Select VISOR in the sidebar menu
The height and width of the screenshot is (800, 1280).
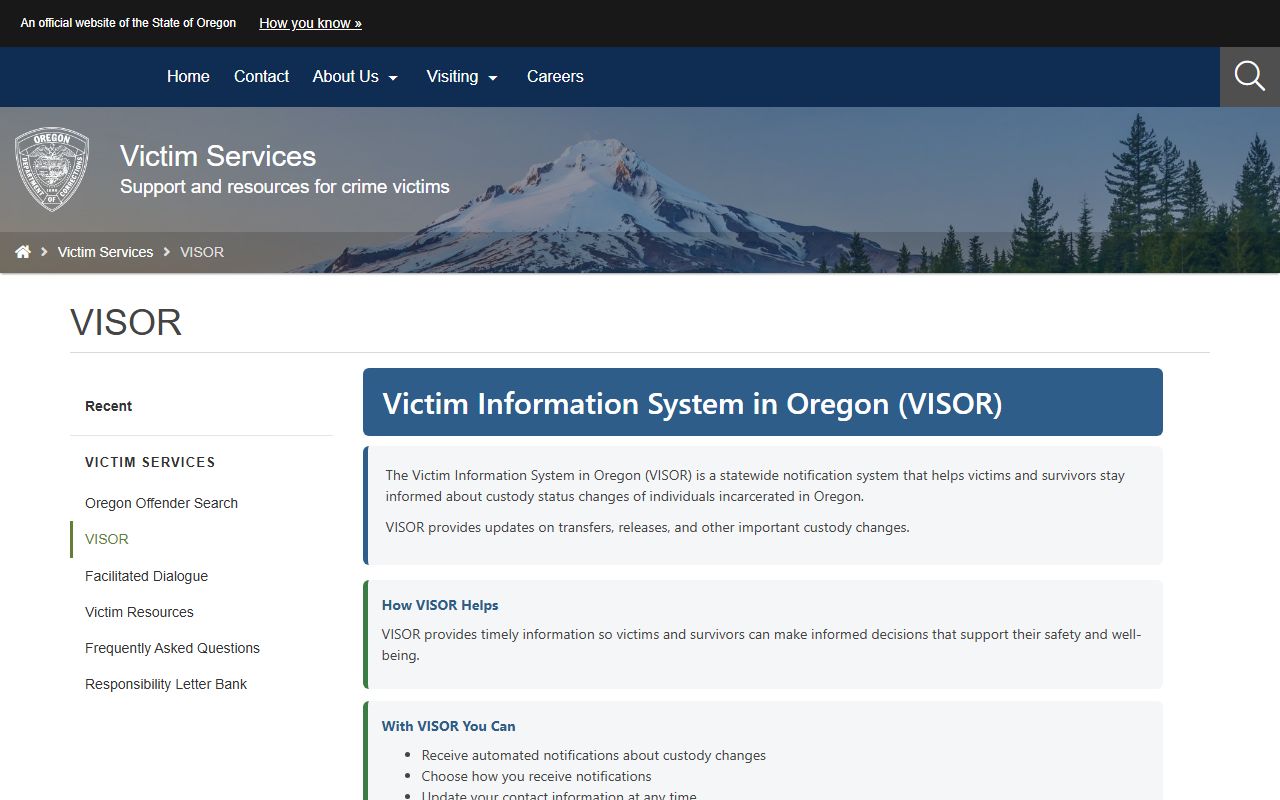coord(107,539)
